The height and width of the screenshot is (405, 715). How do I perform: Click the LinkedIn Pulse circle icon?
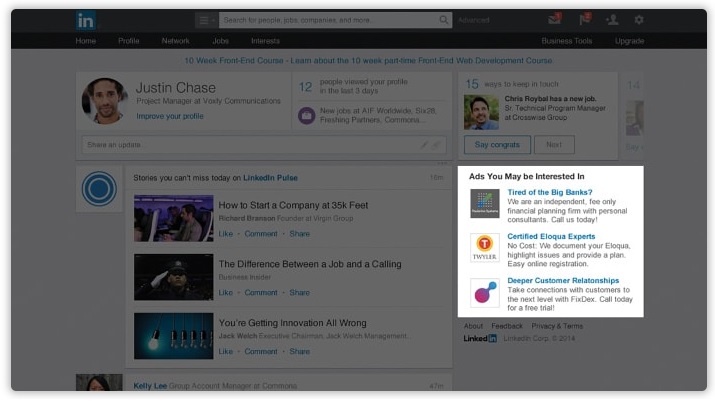[x=99, y=188]
